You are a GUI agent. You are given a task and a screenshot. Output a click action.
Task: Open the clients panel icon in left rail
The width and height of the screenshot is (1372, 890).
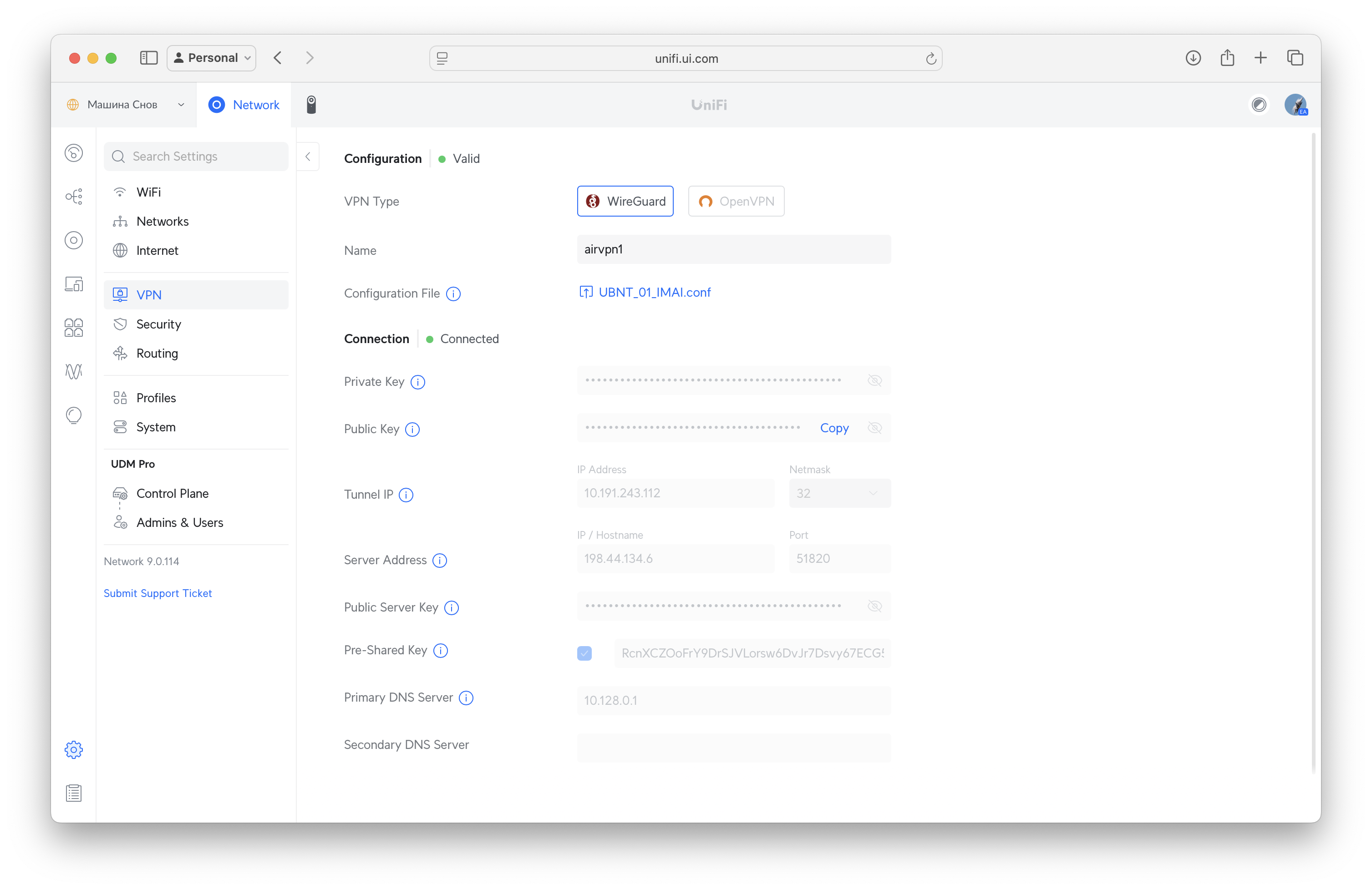point(74,283)
